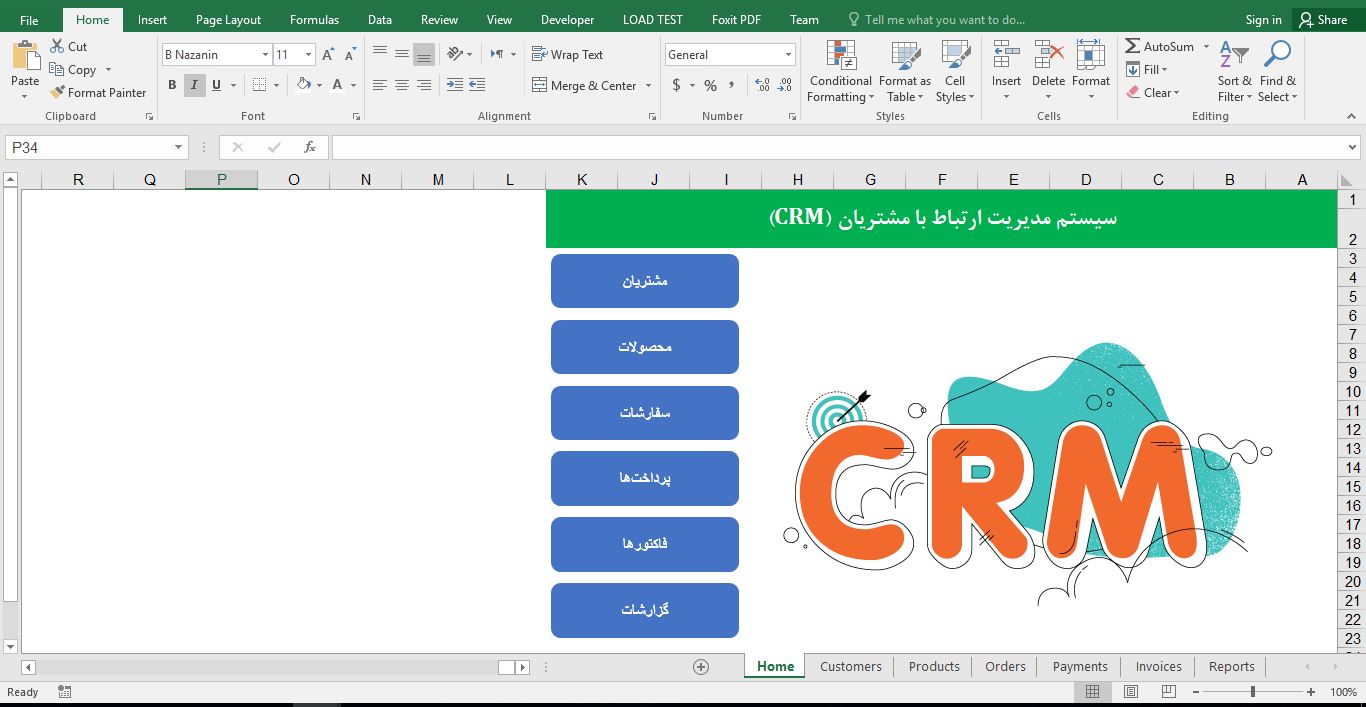Toggle Wrap Text
The width and height of the screenshot is (1366, 707).
click(567, 54)
